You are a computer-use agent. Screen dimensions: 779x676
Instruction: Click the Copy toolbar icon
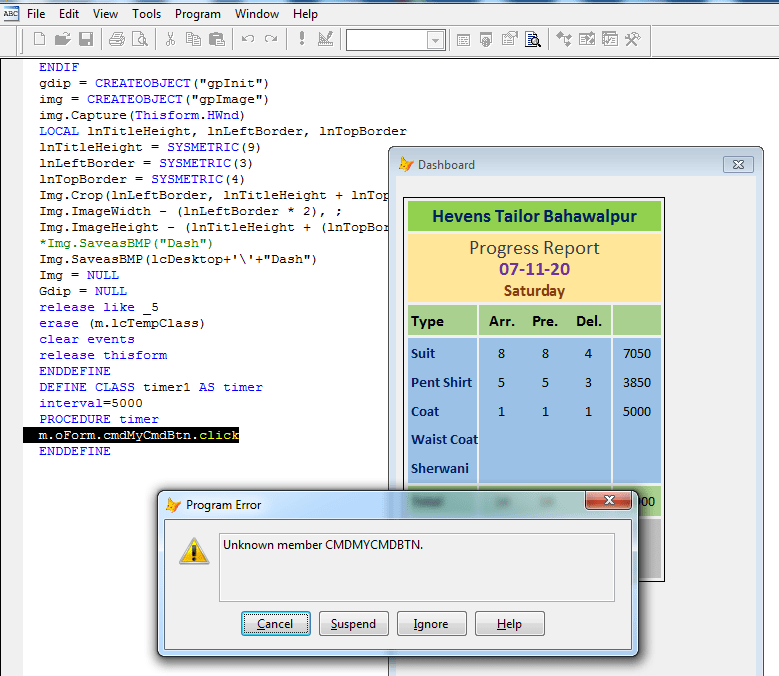coord(193,39)
